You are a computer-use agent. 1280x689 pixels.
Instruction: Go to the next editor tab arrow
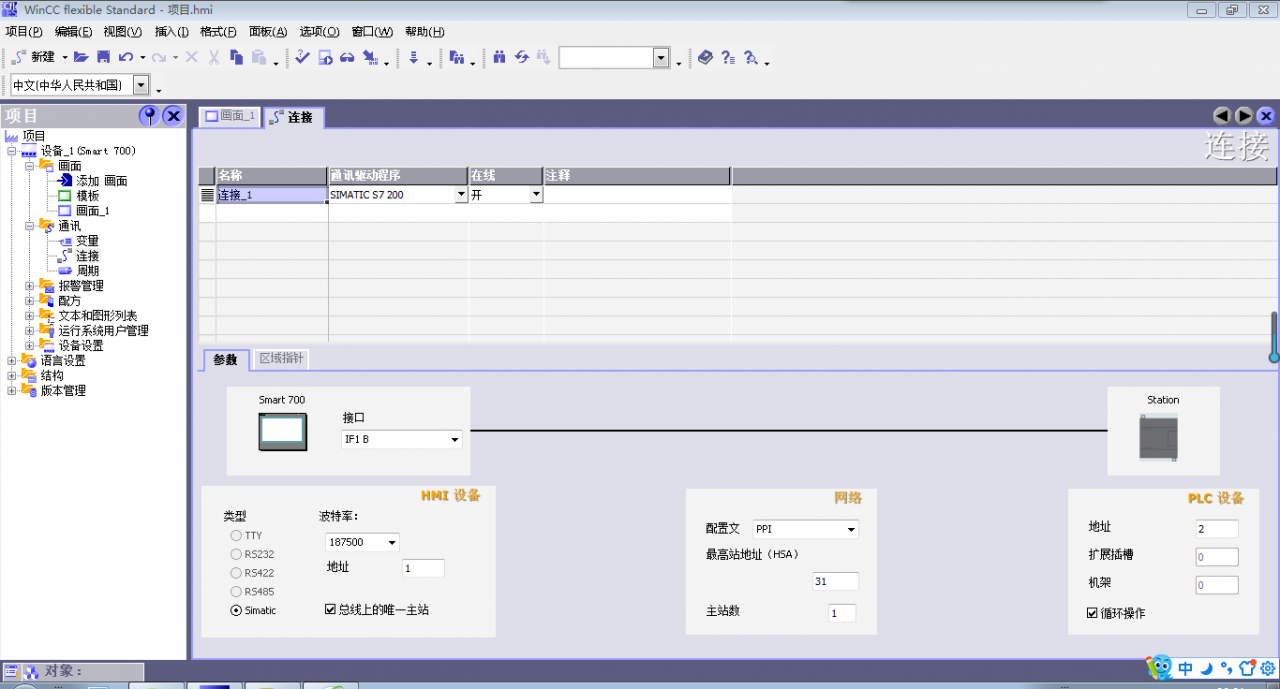pyautogui.click(x=1244, y=116)
